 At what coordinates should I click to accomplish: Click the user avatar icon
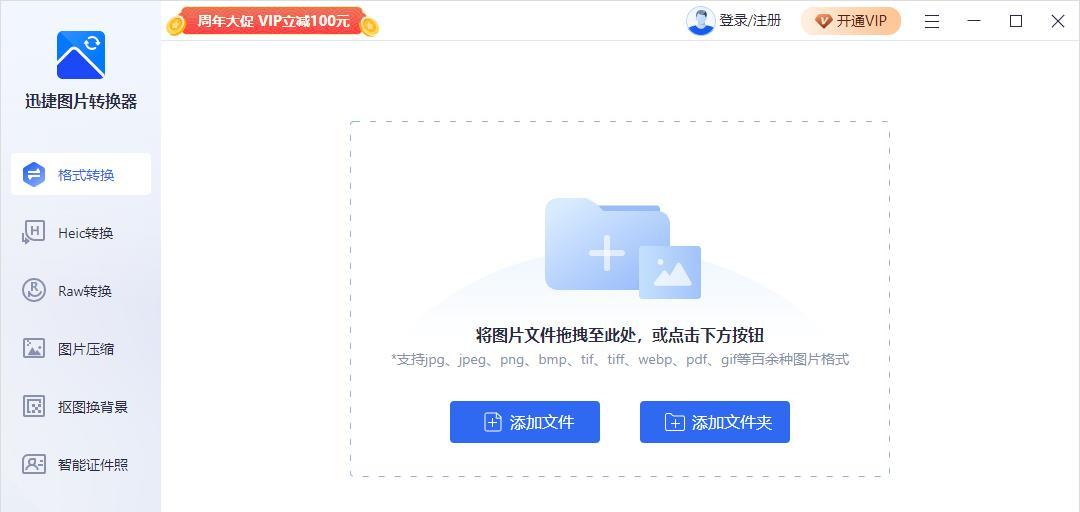click(x=700, y=21)
